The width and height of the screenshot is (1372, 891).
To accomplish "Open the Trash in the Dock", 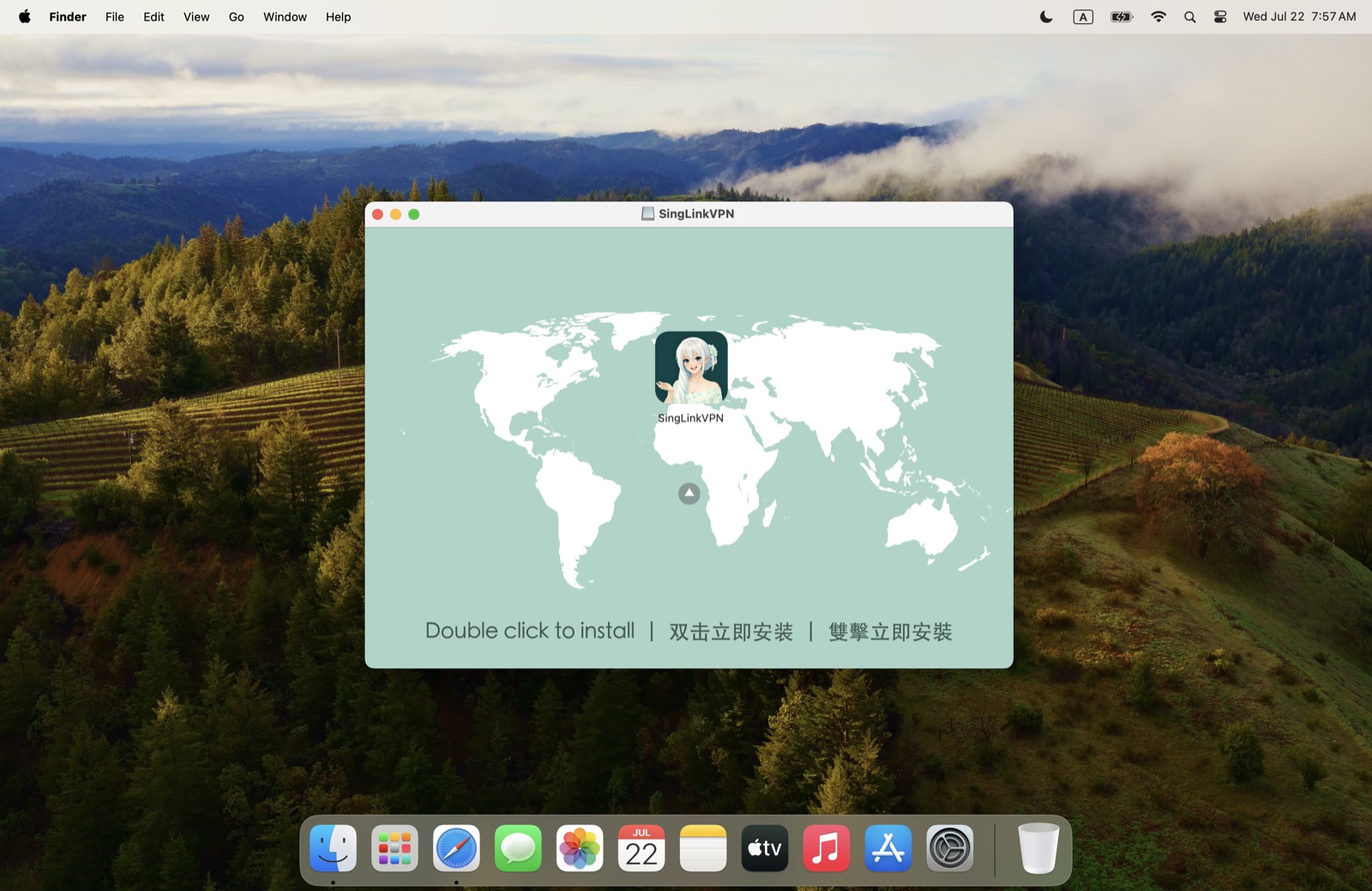I will 1038,848.
